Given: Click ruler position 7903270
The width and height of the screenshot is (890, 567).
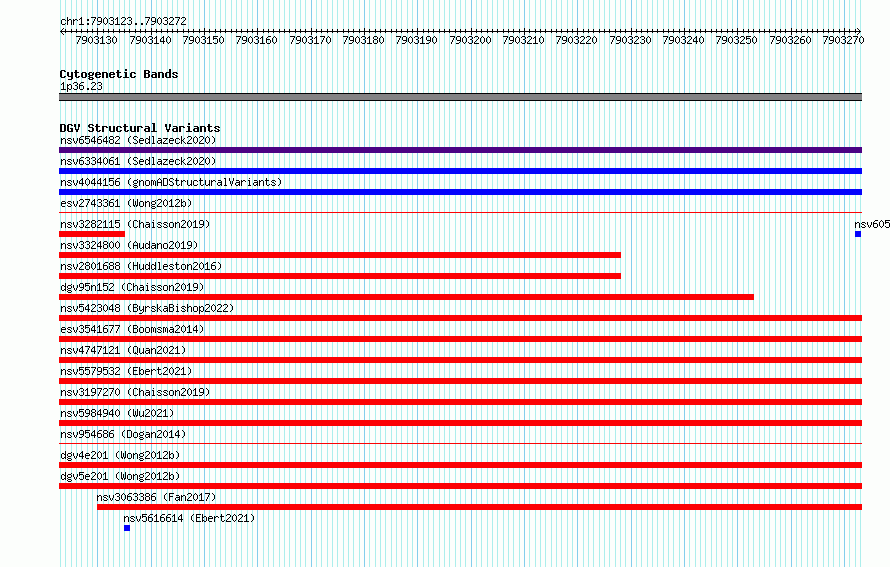Looking at the screenshot, I should pyautogui.click(x=843, y=40).
